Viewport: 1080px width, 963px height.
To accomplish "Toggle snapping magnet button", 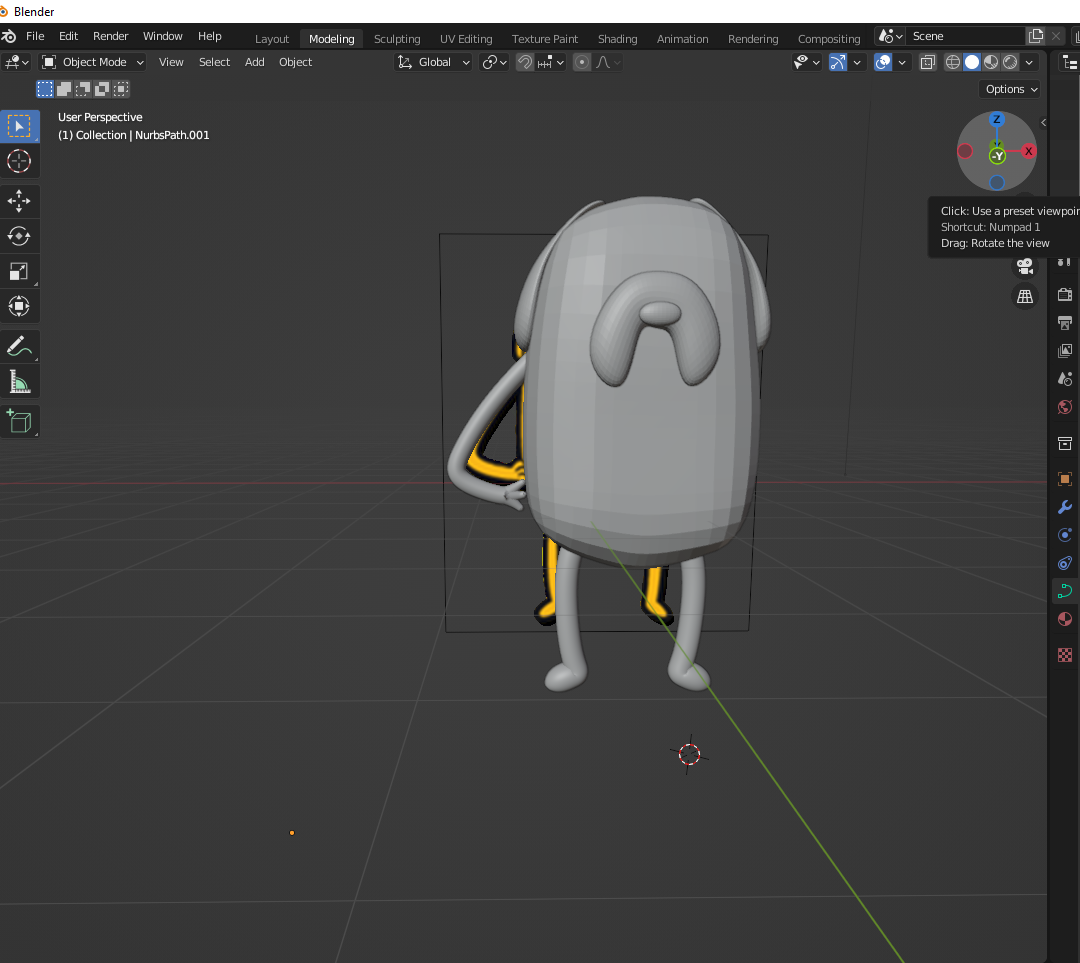I will pyautogui.click(x=525, y=62).
